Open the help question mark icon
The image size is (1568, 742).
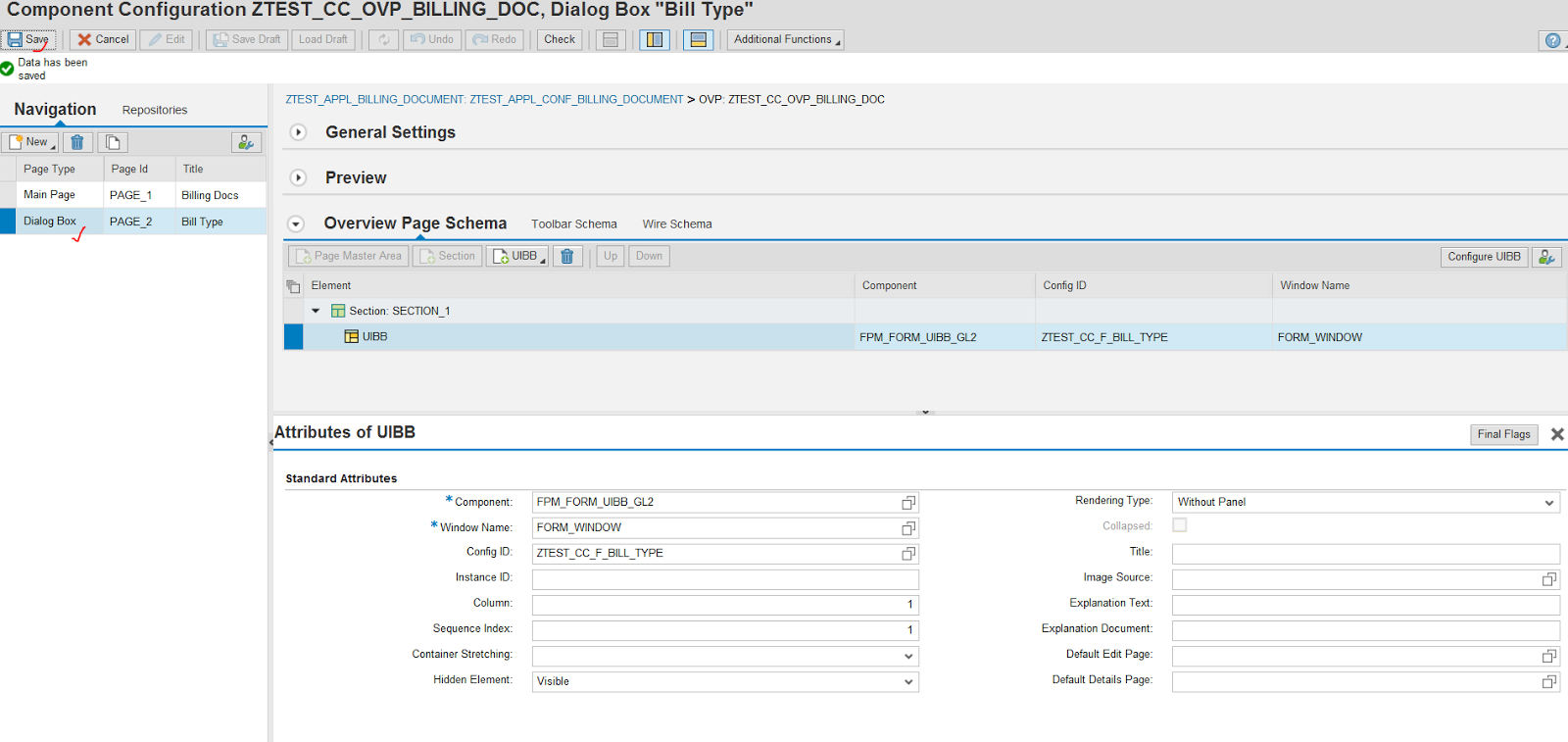tap(1552, 40)
